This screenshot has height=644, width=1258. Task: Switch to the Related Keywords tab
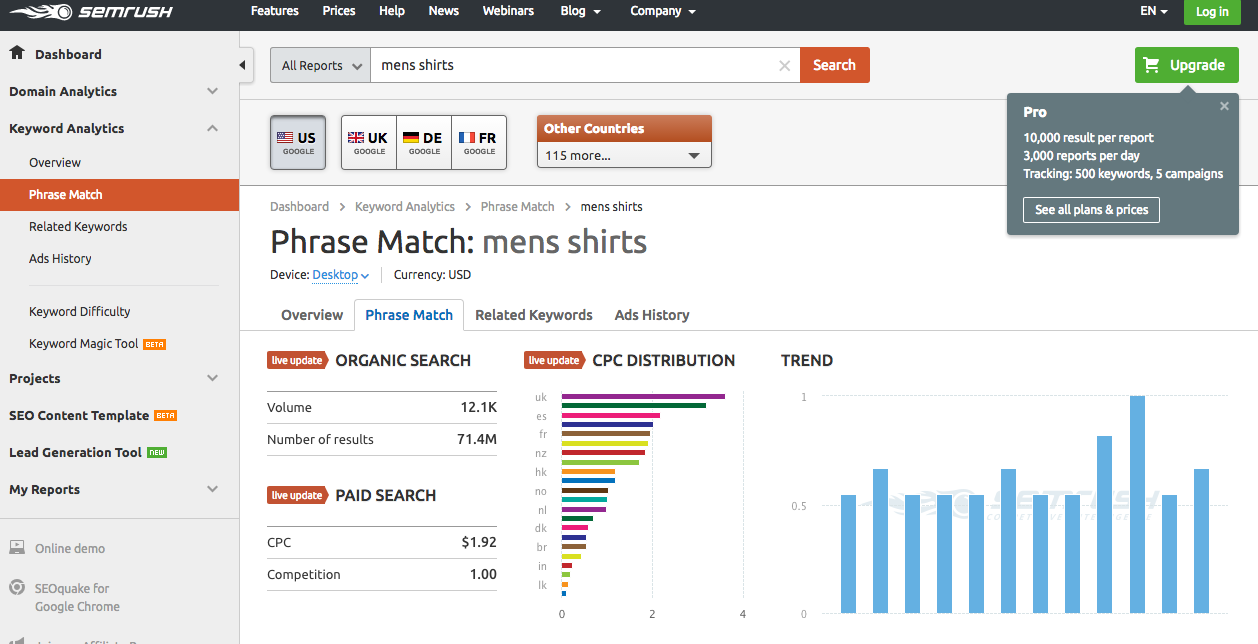(x=534, y=315)
